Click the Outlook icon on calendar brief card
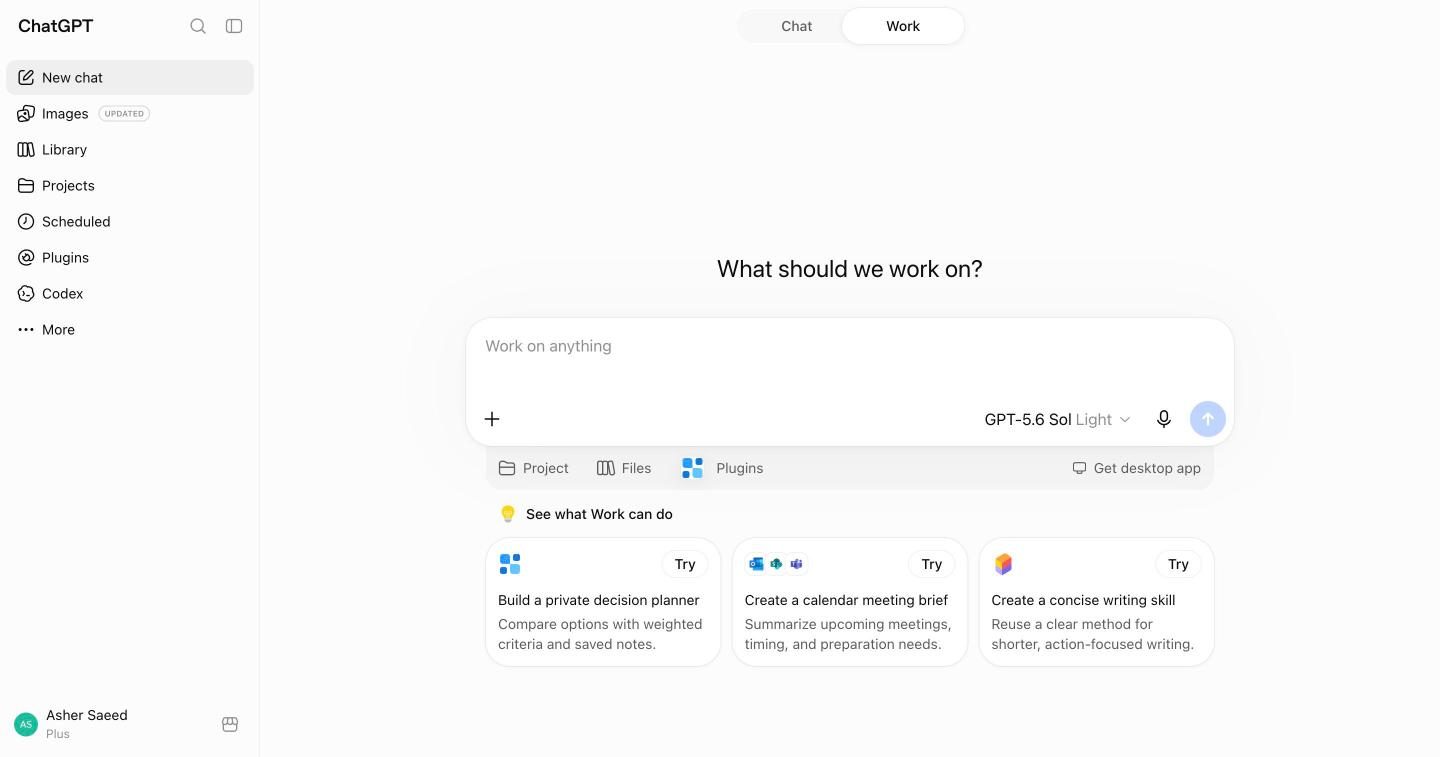The width and height of the screenshot is (1440, 757). tap(756, 564)
